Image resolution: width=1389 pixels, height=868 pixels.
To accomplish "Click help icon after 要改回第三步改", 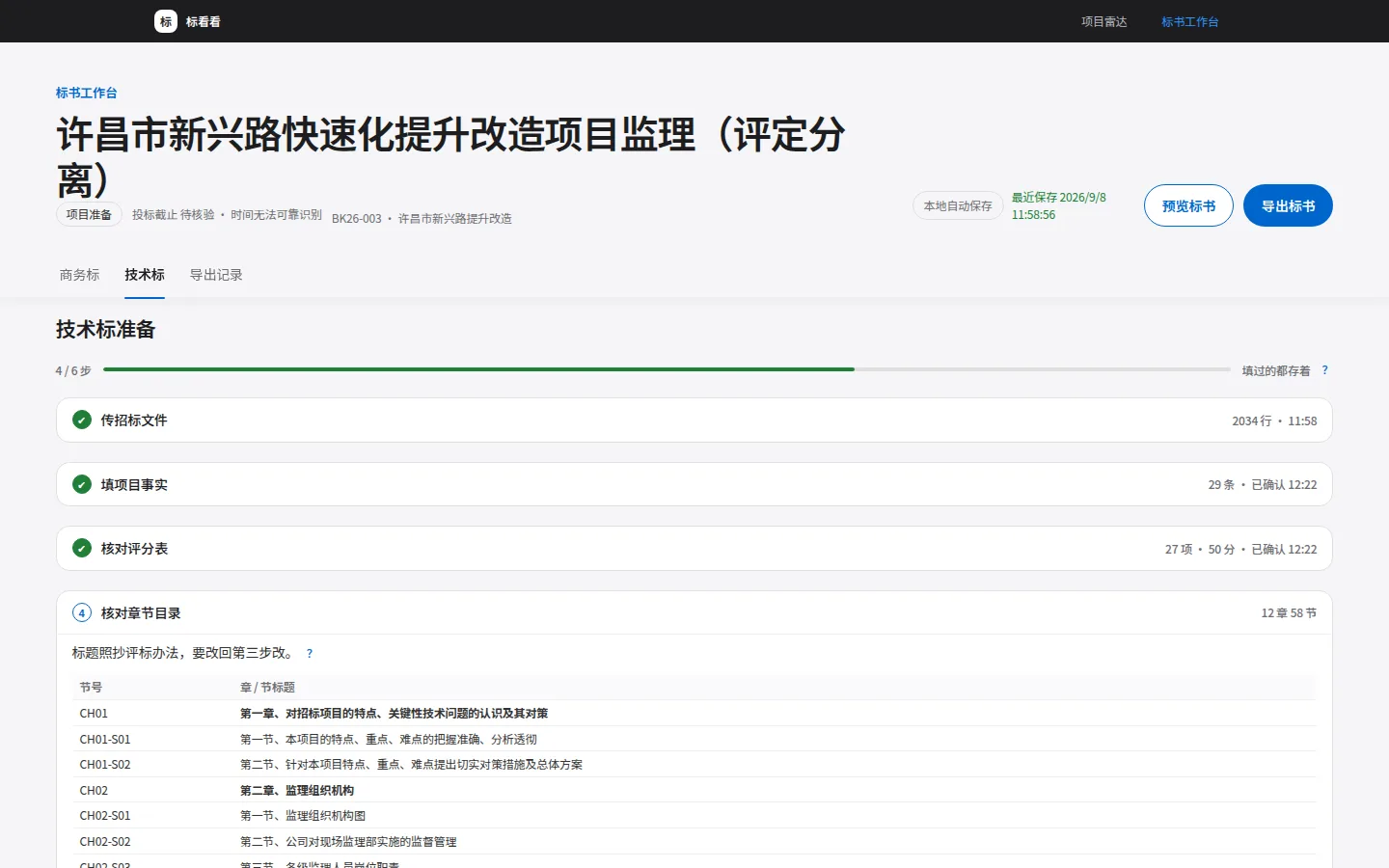I will [309, 653].
